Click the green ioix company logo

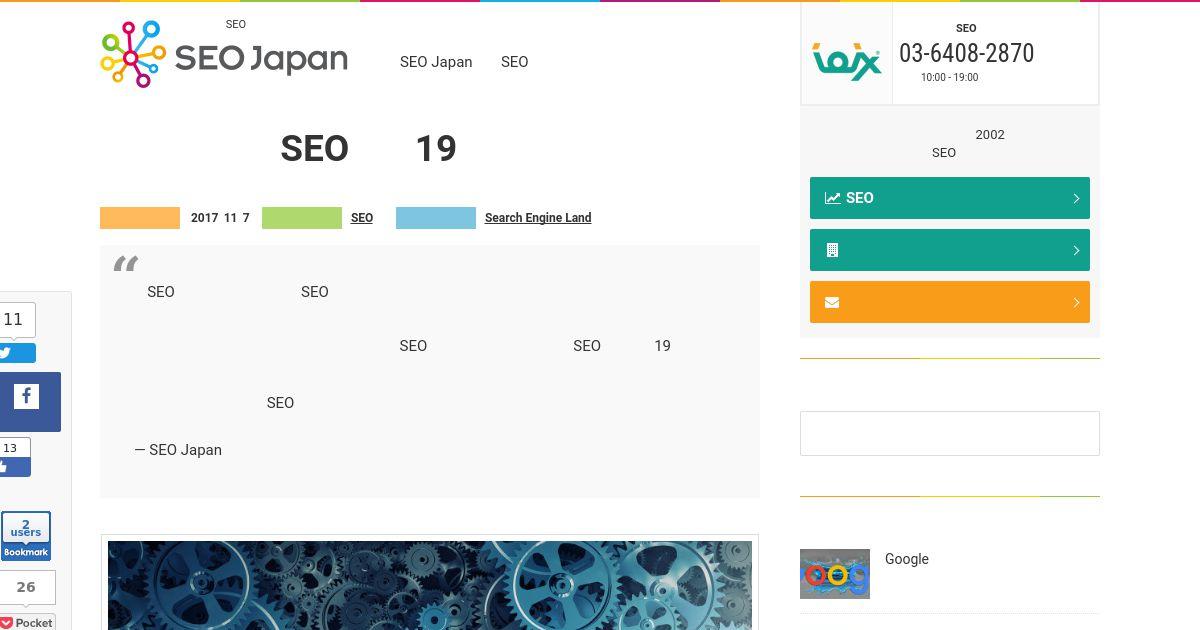point(846,61)
